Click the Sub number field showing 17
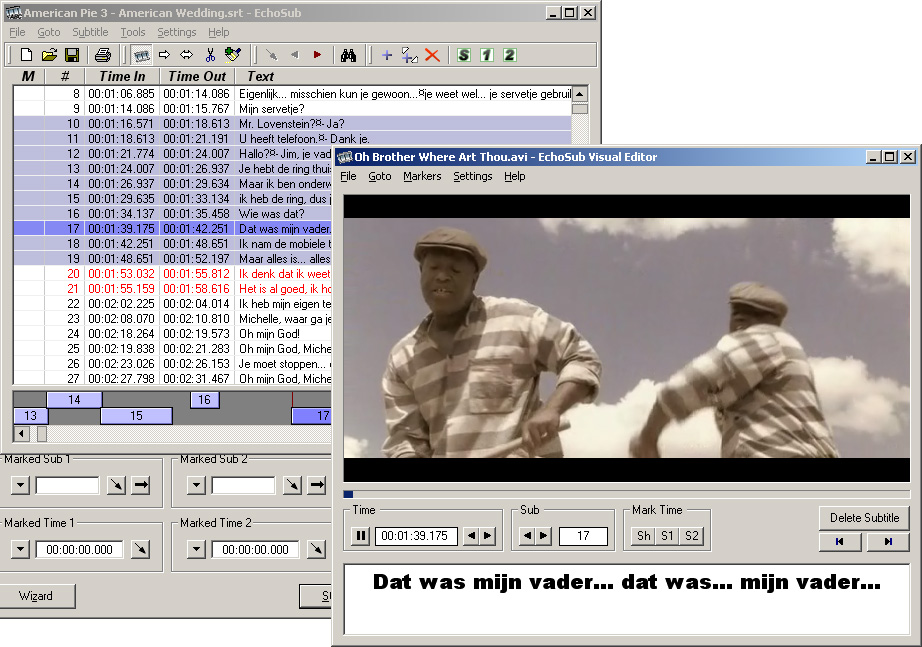The width and height of the screenshot is (922, 647). point(583,536)
